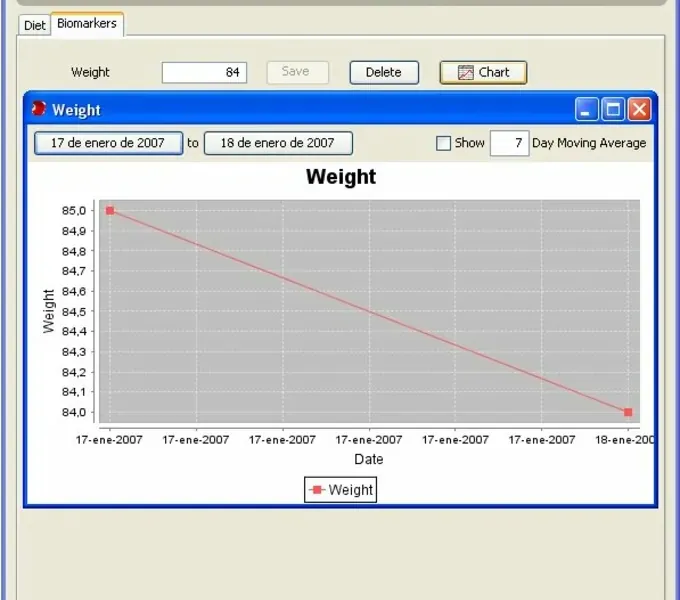Click the Weight legend entry

coord(340,490)
